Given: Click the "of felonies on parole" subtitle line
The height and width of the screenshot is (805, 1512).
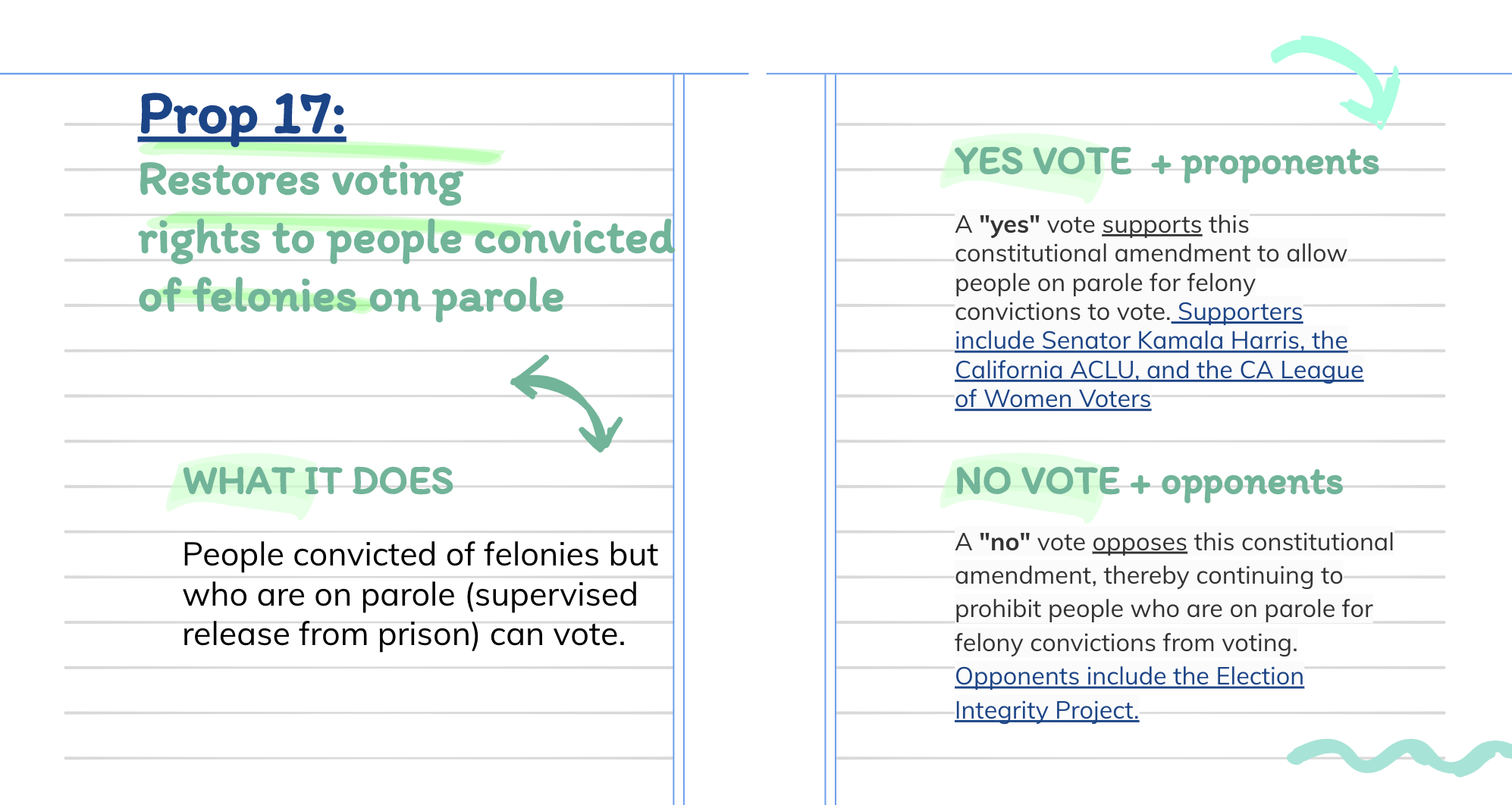Looking at the screenshot, I should (x=351, y=296).
